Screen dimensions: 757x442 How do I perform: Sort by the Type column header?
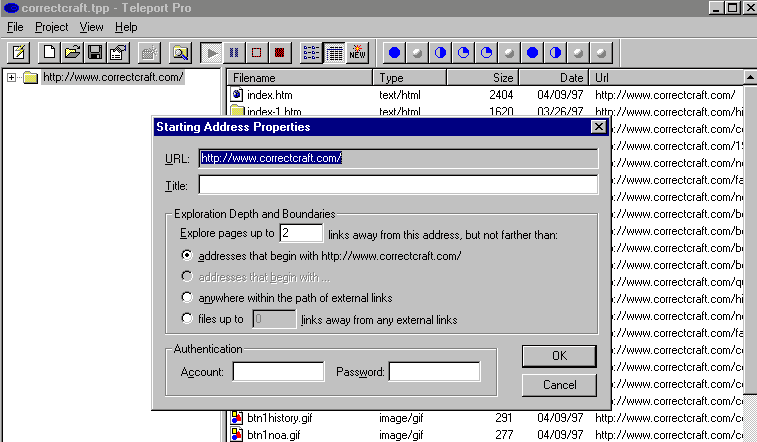[x=409, y=78]
